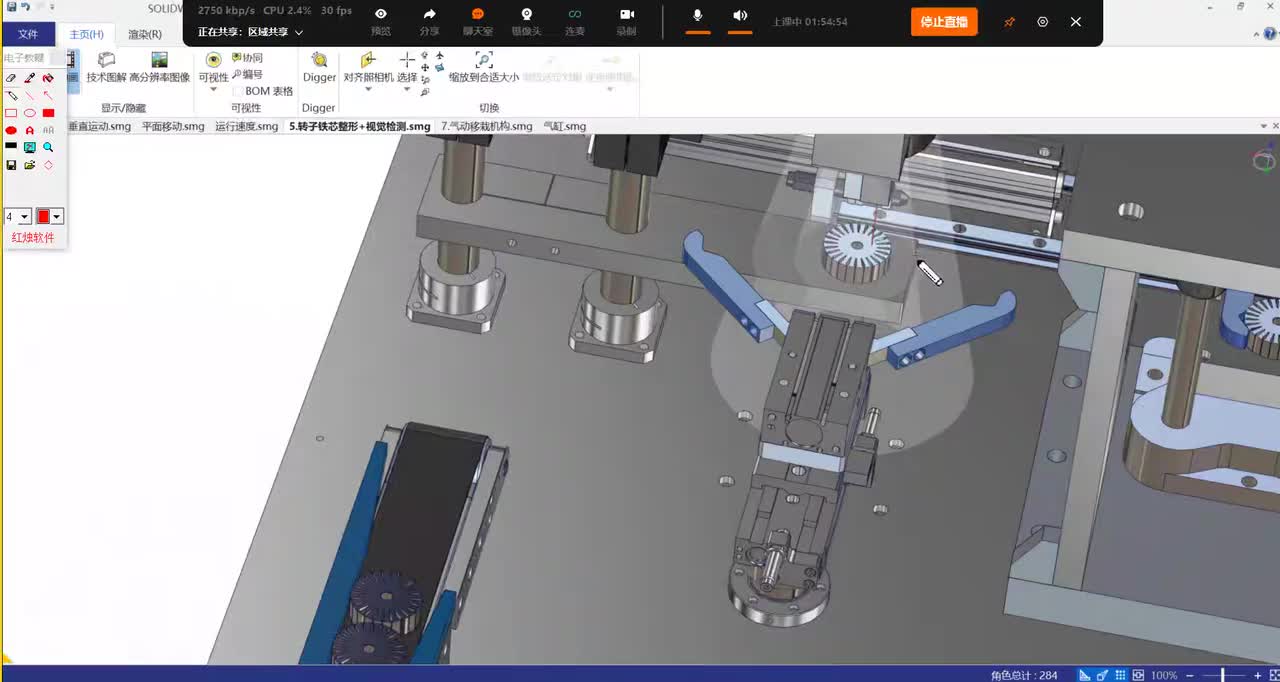Expand the 可视性 dropdown arrow
The image size is (1280, 682).
(x=213, y=90)
